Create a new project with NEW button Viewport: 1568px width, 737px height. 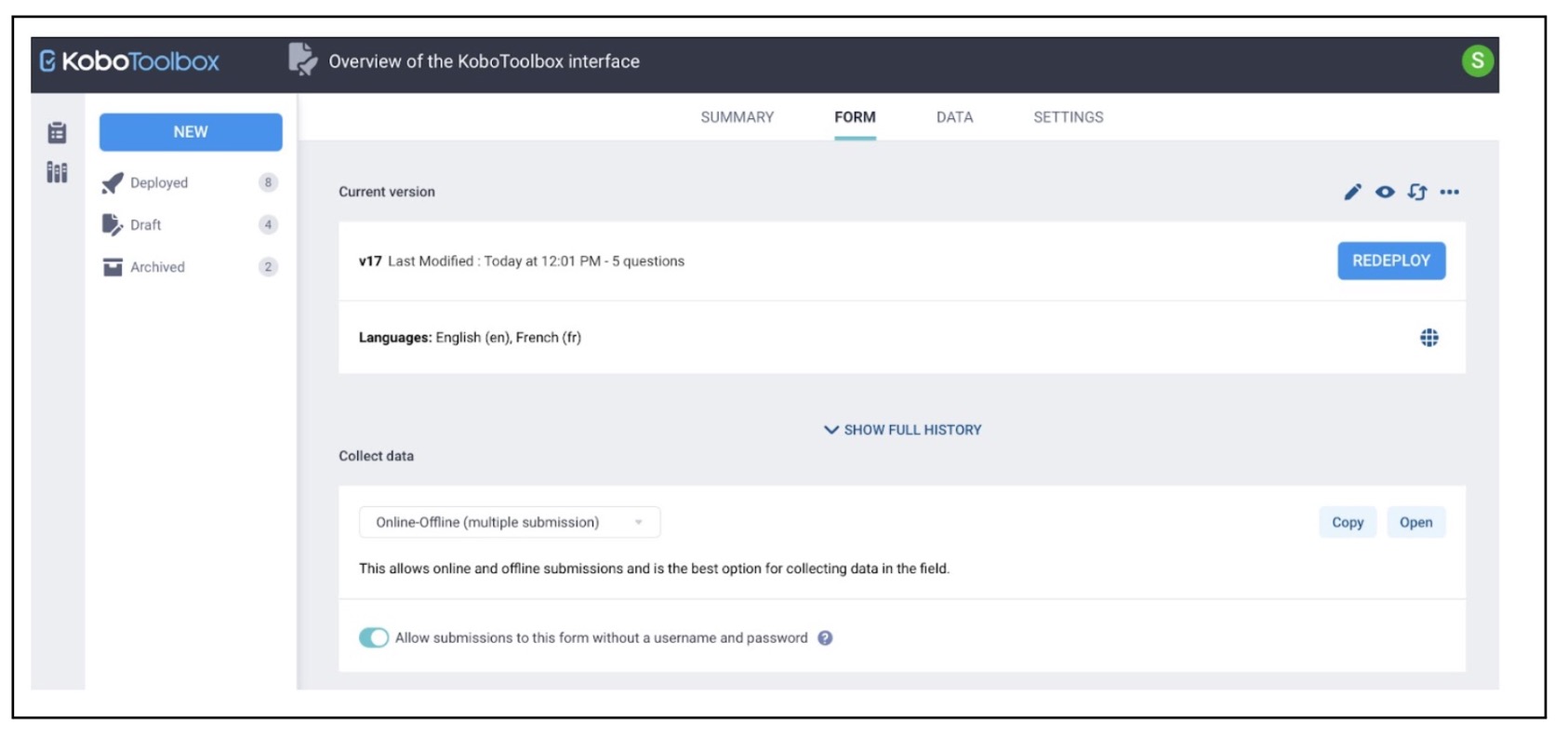[x=191, y=132]
